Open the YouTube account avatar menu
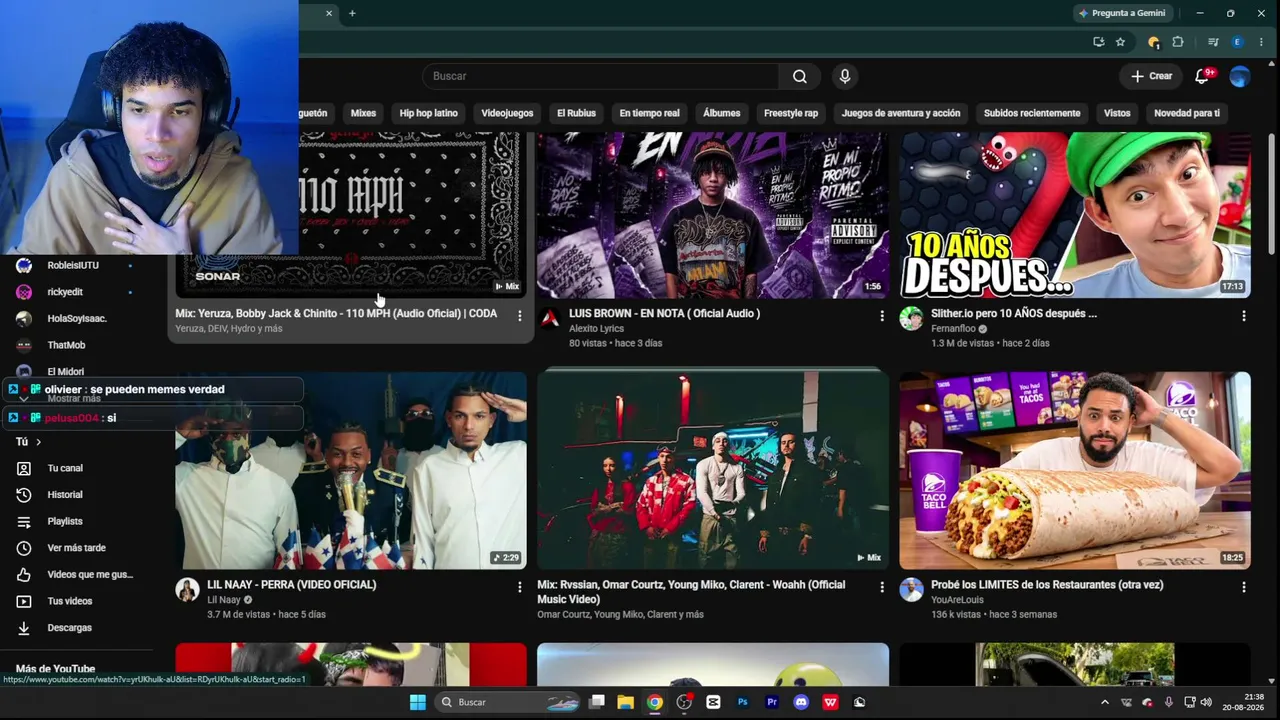This screenshot has width=1280, height=720. click(1240, 76)
